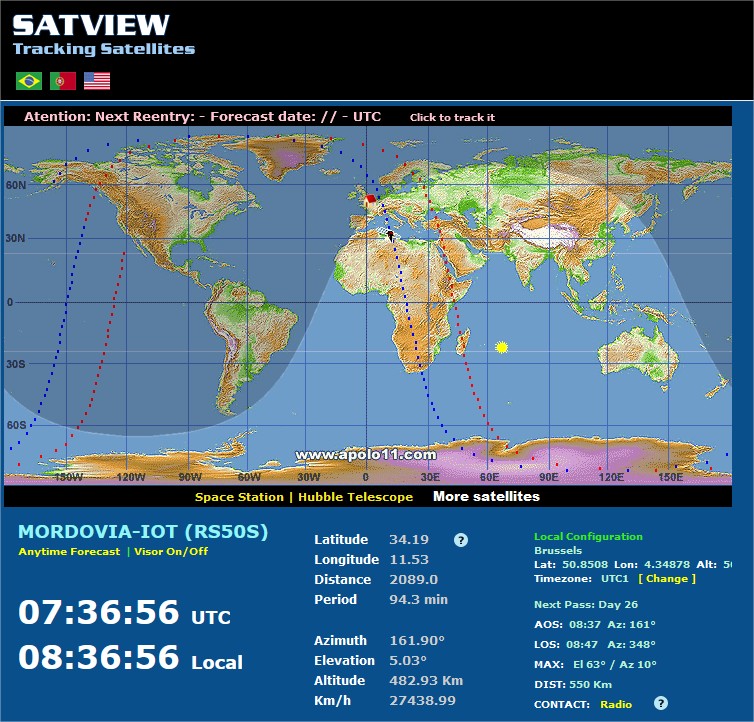This screenshot has width=754, height=722.
Task: Click the SATVIEW logo
Action: 91,25
